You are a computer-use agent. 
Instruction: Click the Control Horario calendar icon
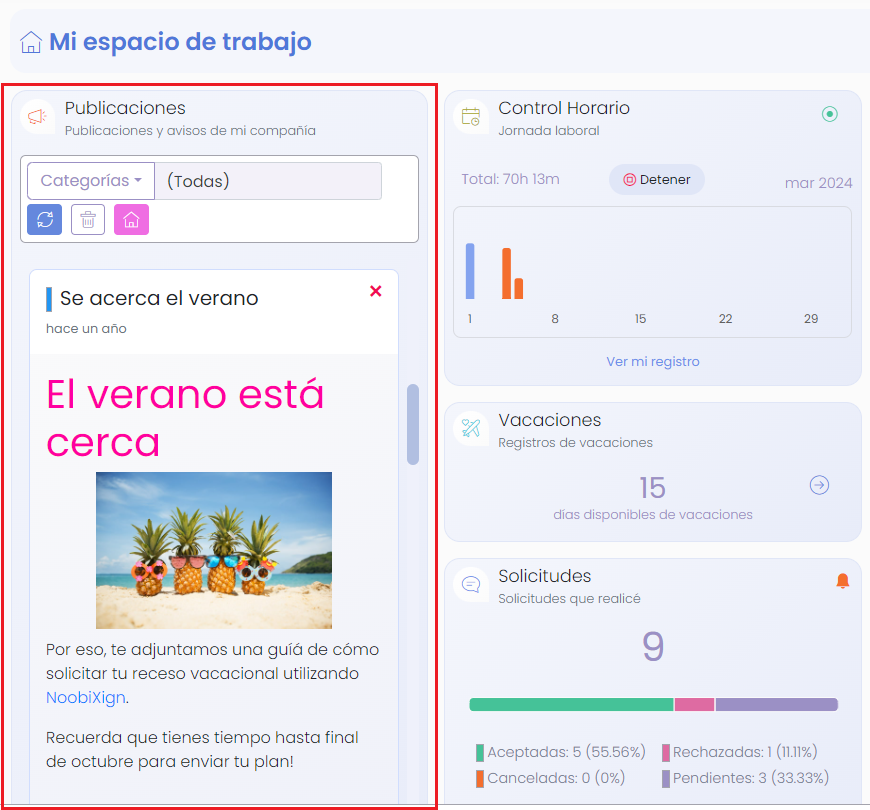(x=471, y=117)
